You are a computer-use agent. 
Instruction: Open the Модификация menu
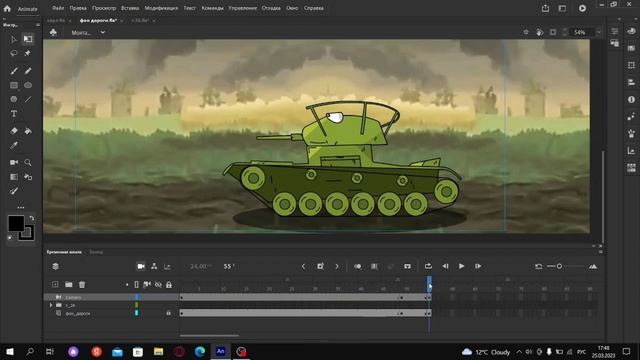[x=161, y=8]
